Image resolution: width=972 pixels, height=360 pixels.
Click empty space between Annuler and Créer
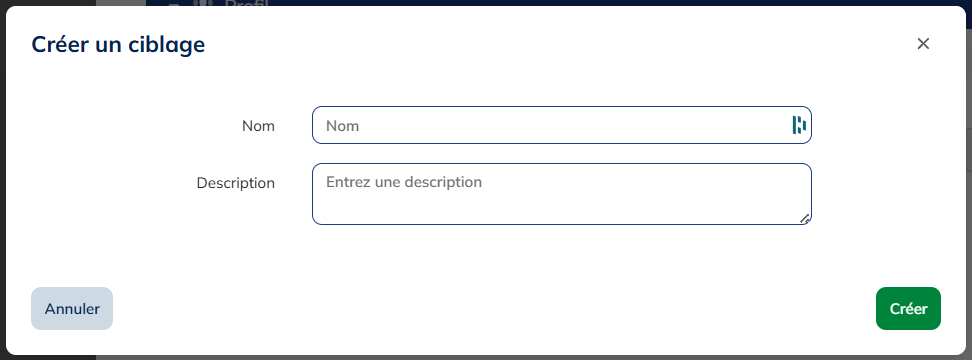pyautogui.click(x=496, y=309)
